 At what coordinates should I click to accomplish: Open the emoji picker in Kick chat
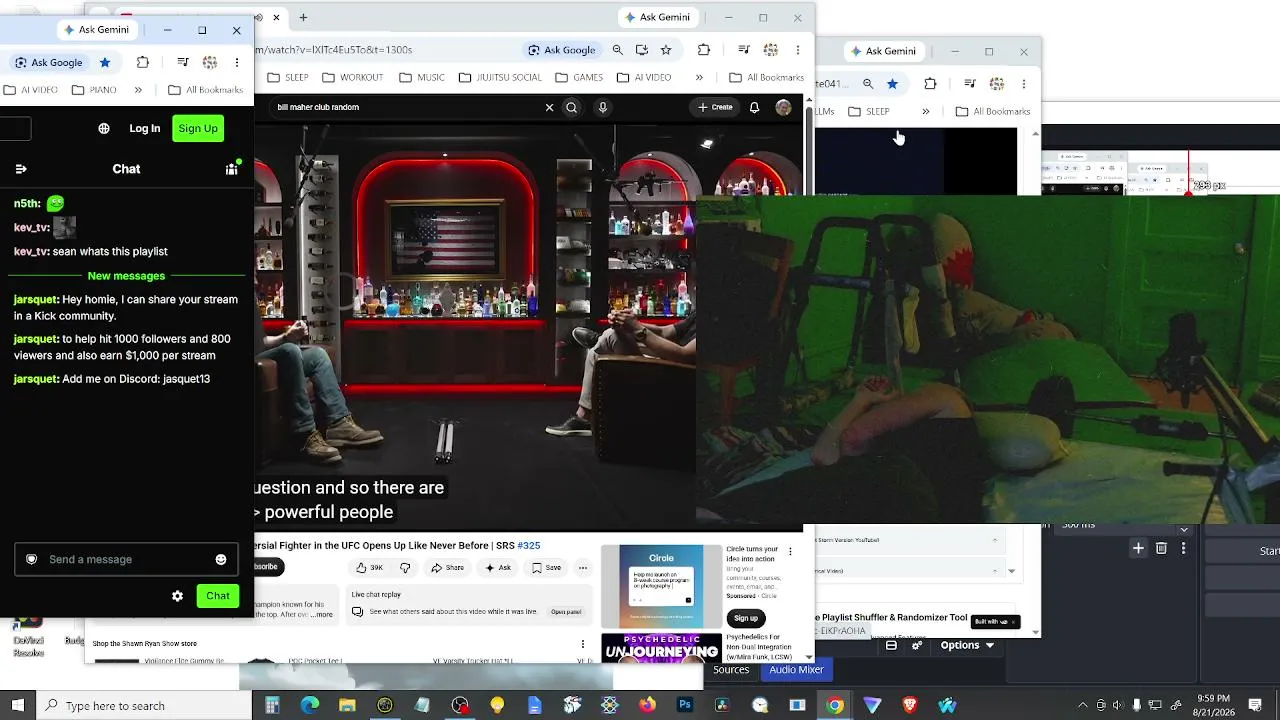point(221,559)
